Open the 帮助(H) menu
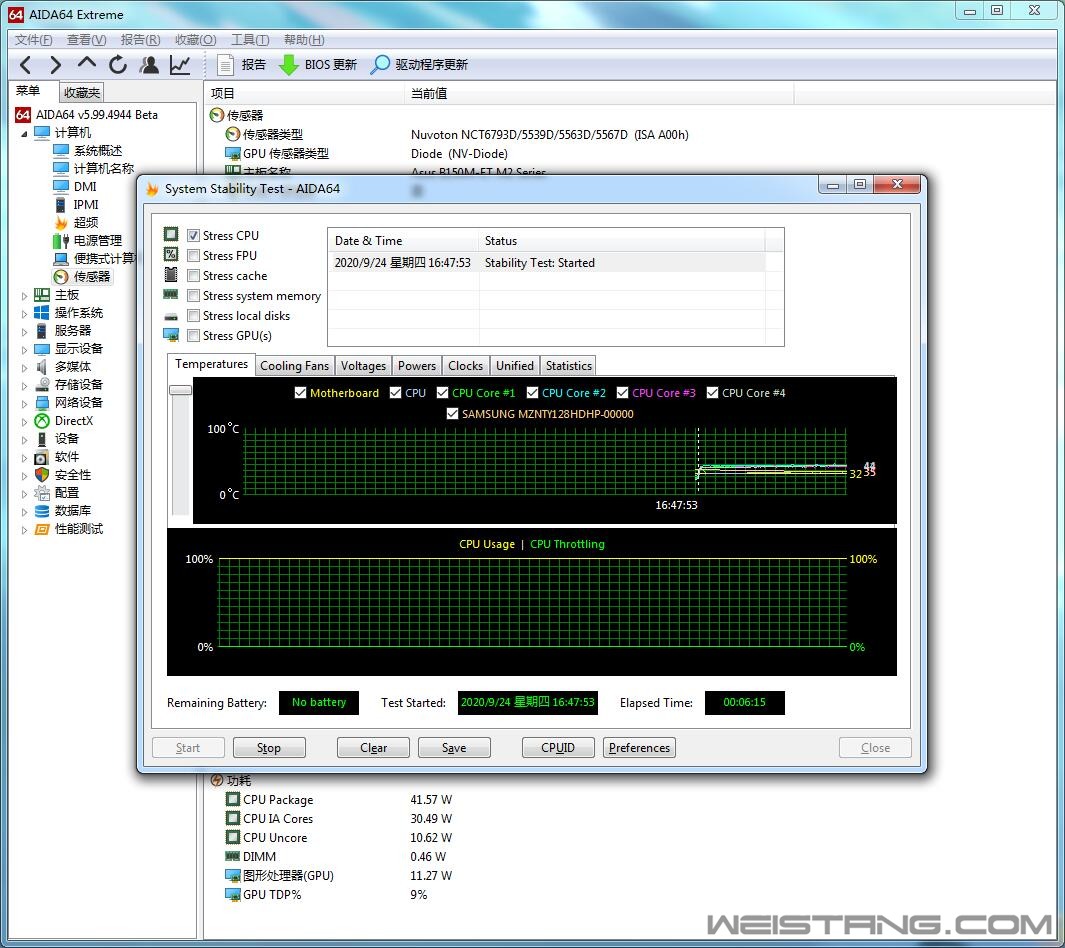Image resolution: width=1065 pixels, height=948 pixels. pos(304,39)
